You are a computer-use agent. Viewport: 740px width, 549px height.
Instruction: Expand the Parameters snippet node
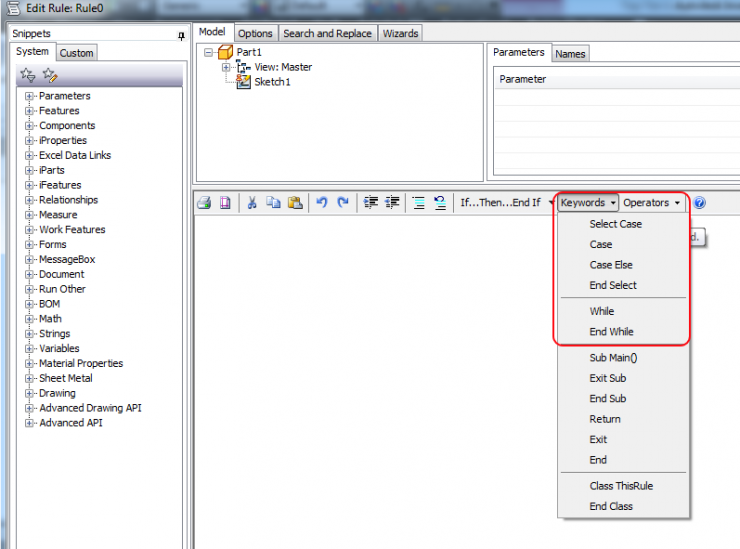tap(29, 96)
